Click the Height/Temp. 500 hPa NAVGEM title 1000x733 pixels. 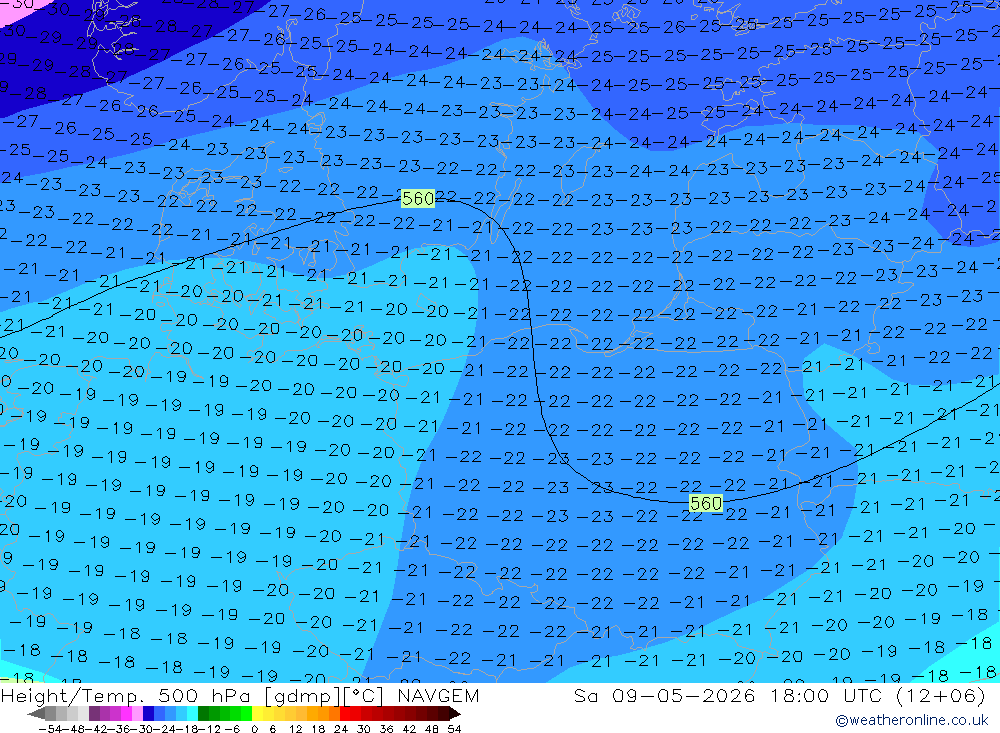click(240, 695)
